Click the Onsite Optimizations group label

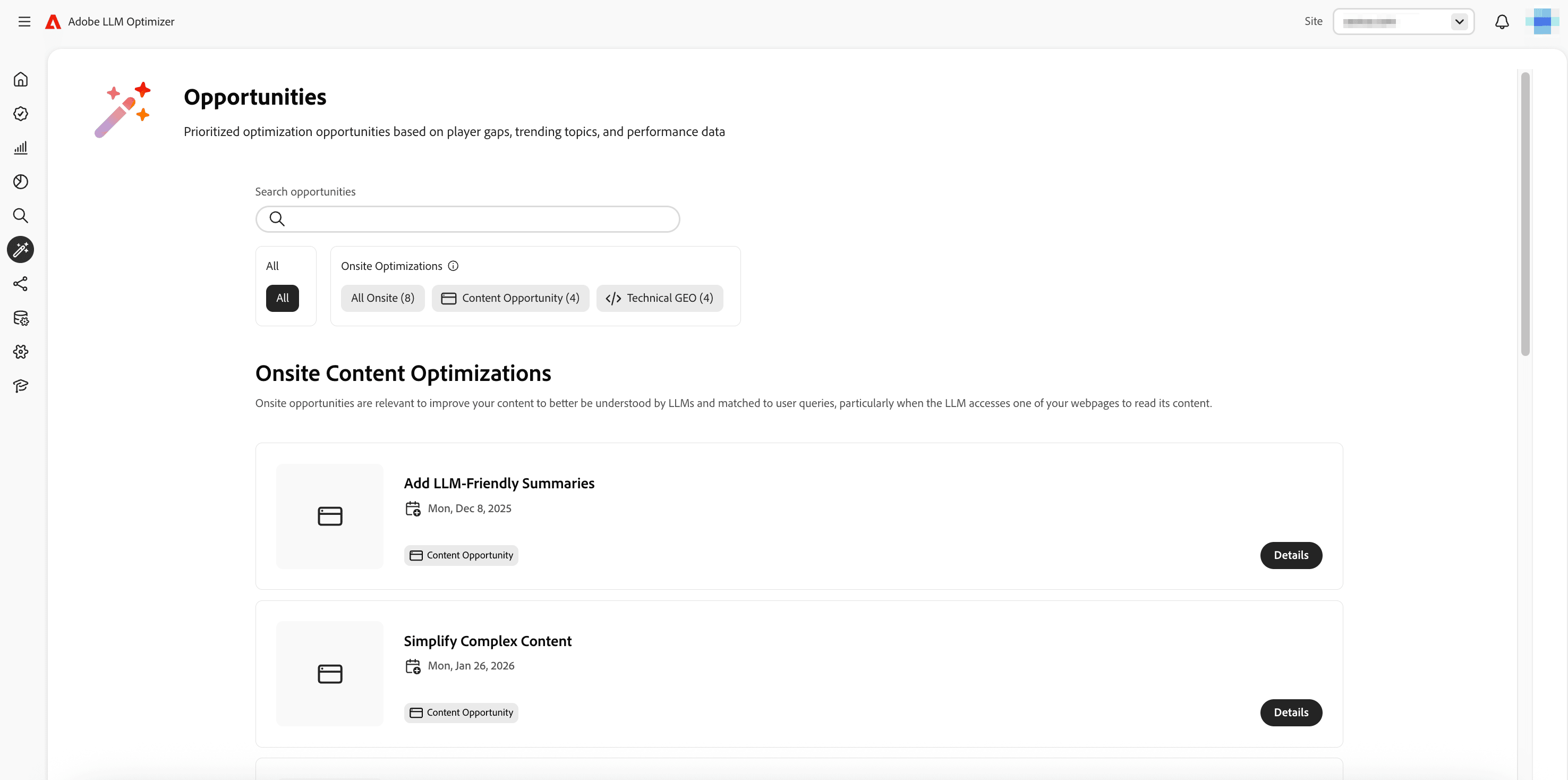(x=391, y=266)
